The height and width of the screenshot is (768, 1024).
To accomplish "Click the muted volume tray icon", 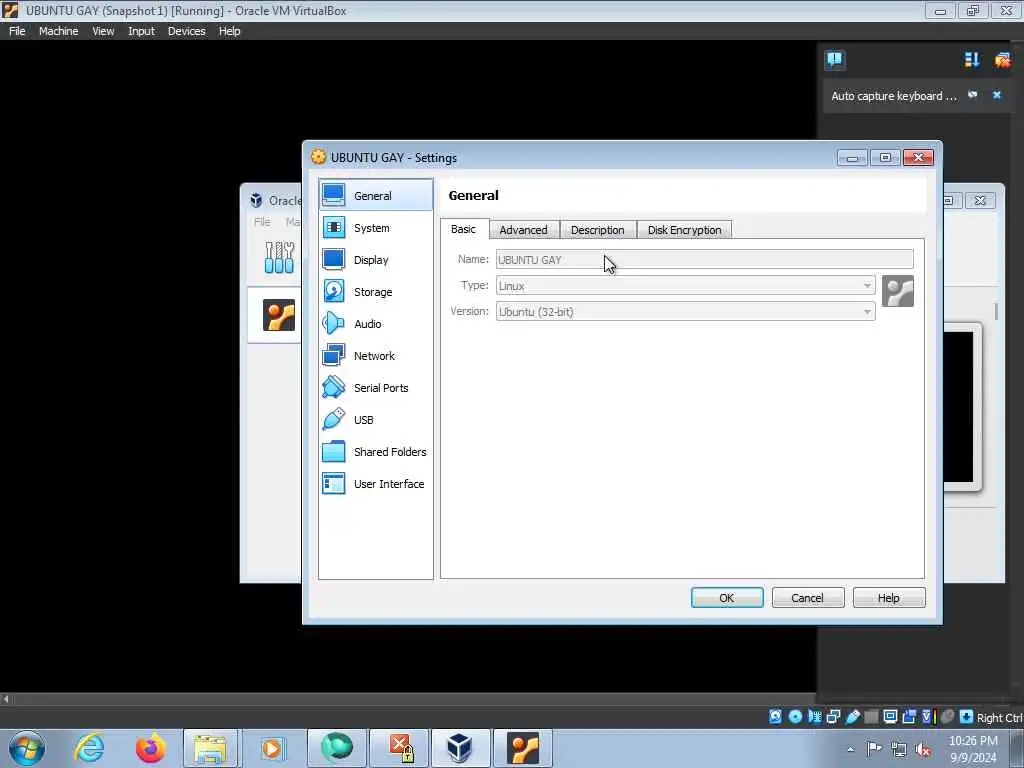I will [x=923, y=749].
